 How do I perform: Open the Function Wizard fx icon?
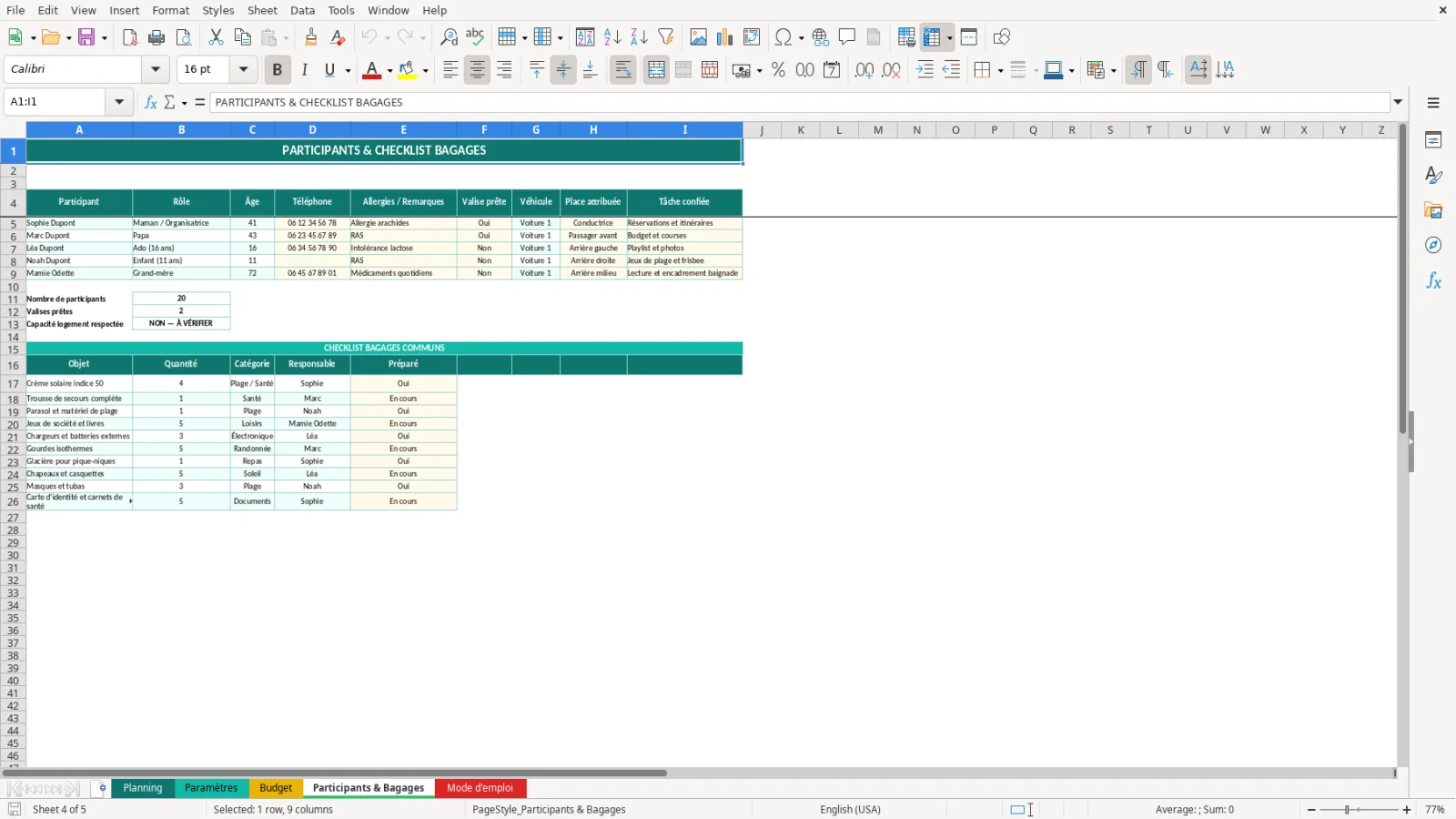click(x=151, y=102)
